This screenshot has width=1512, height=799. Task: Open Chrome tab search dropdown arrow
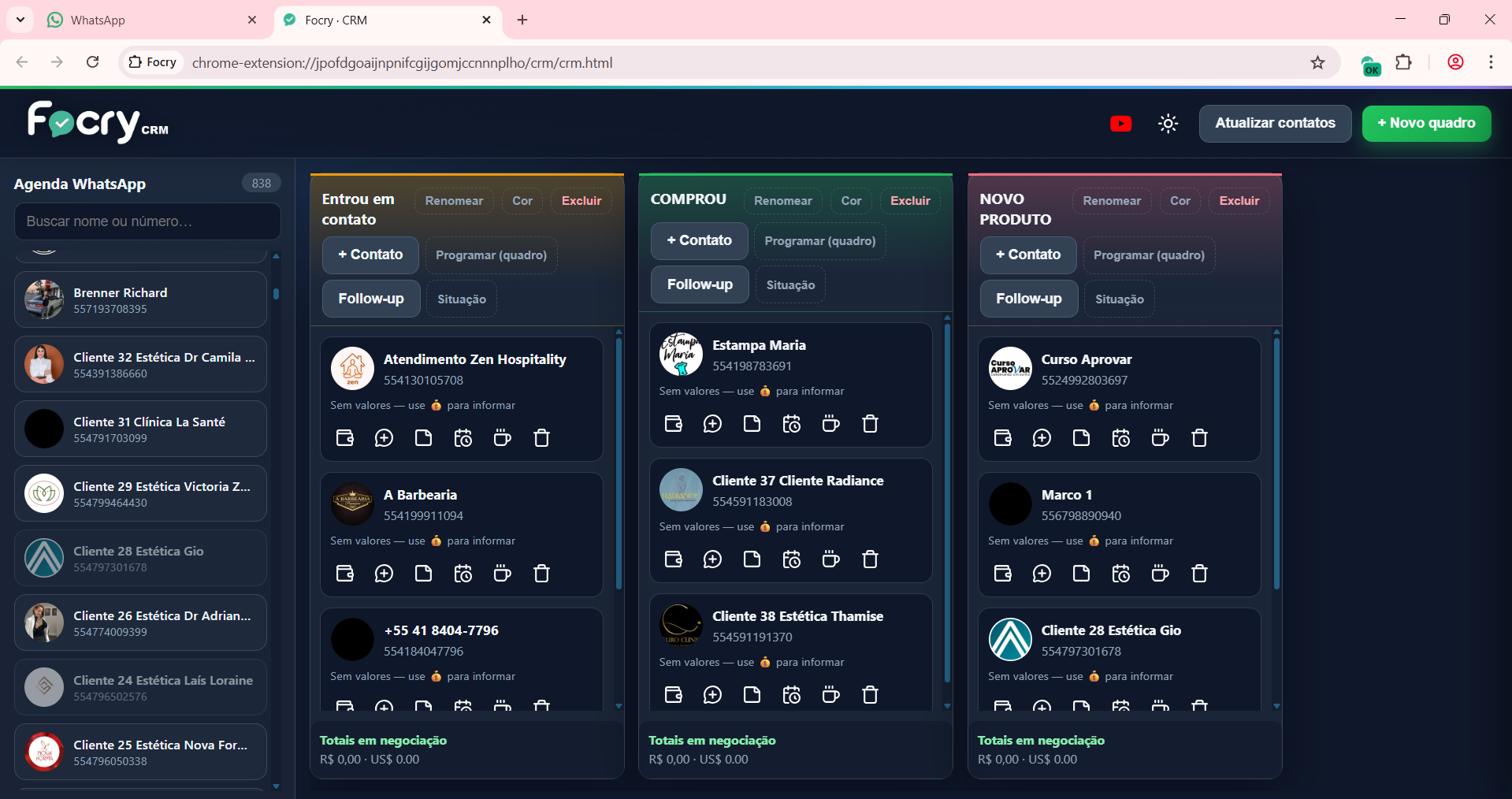[20, 20]
